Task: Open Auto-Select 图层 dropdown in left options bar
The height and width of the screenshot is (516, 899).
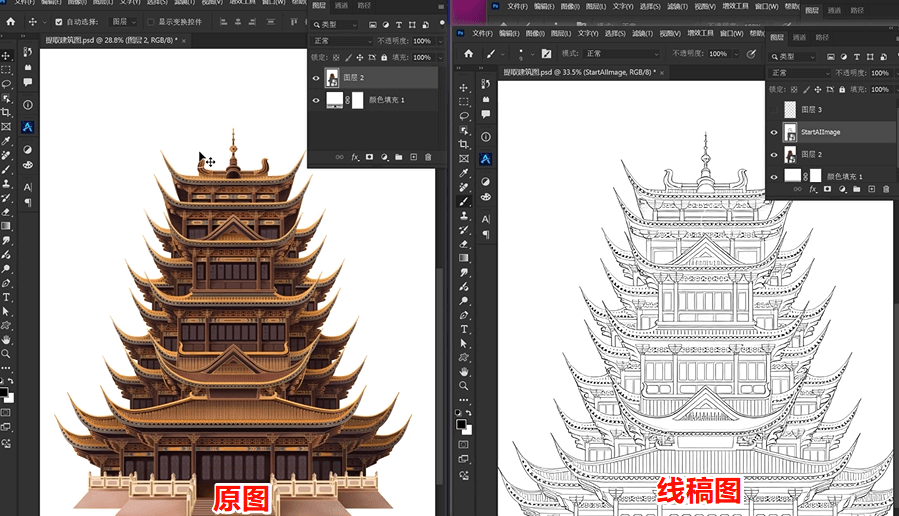Action: (124, 22)
